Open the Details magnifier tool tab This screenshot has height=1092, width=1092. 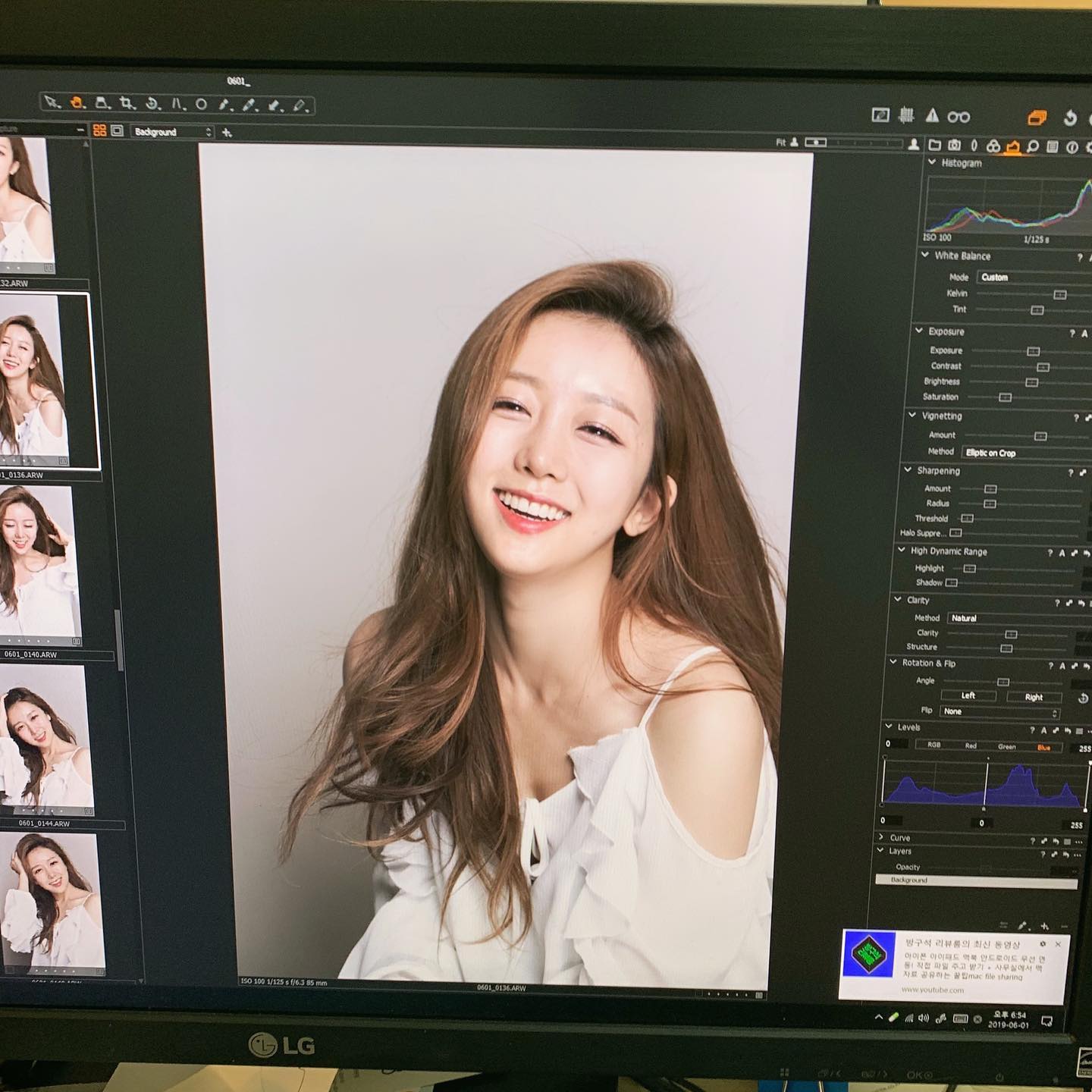click(x=1033, y=146)
